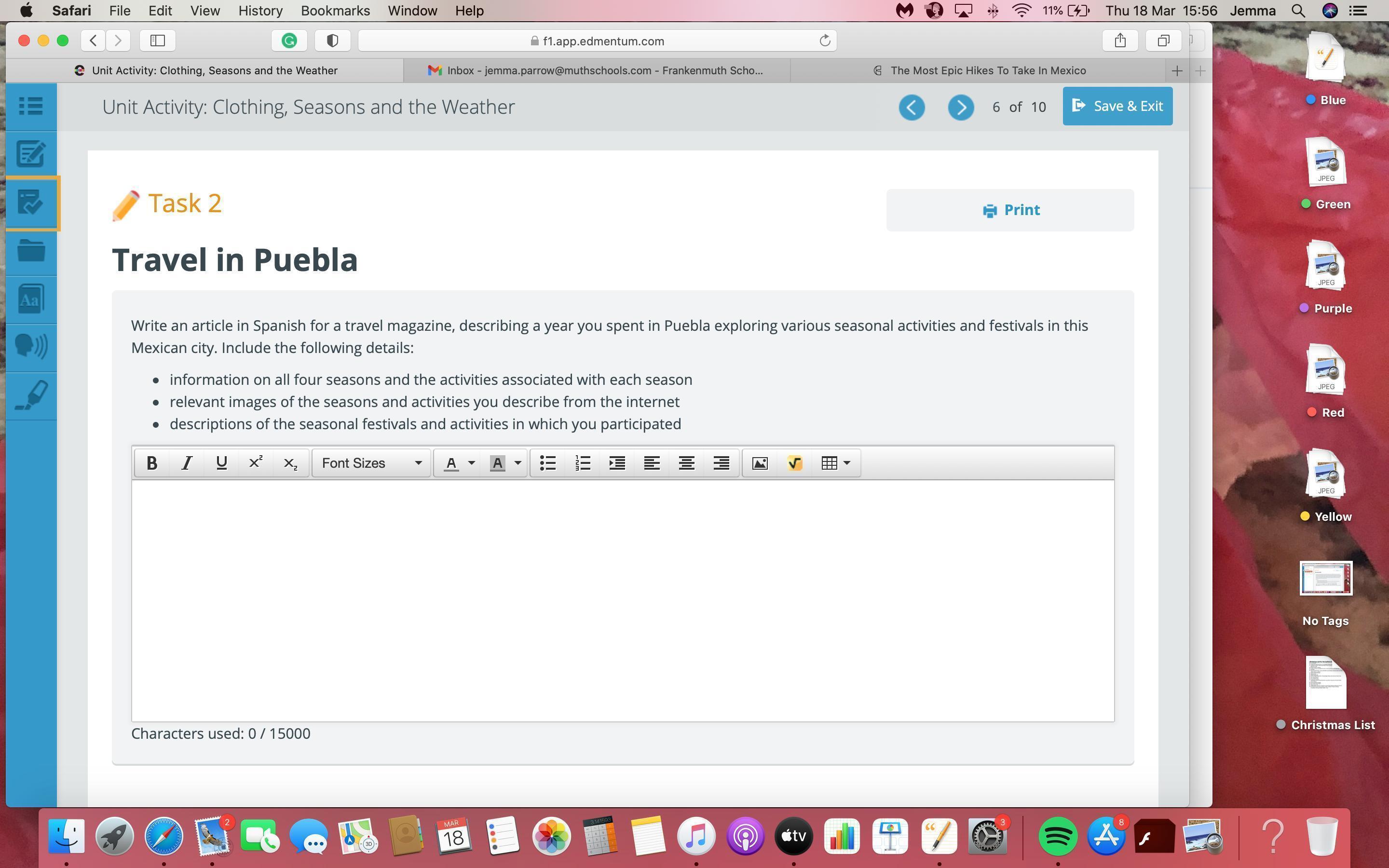Center align the text
This screenshot has height=868, width=1389.
click(x=686, y=463)
